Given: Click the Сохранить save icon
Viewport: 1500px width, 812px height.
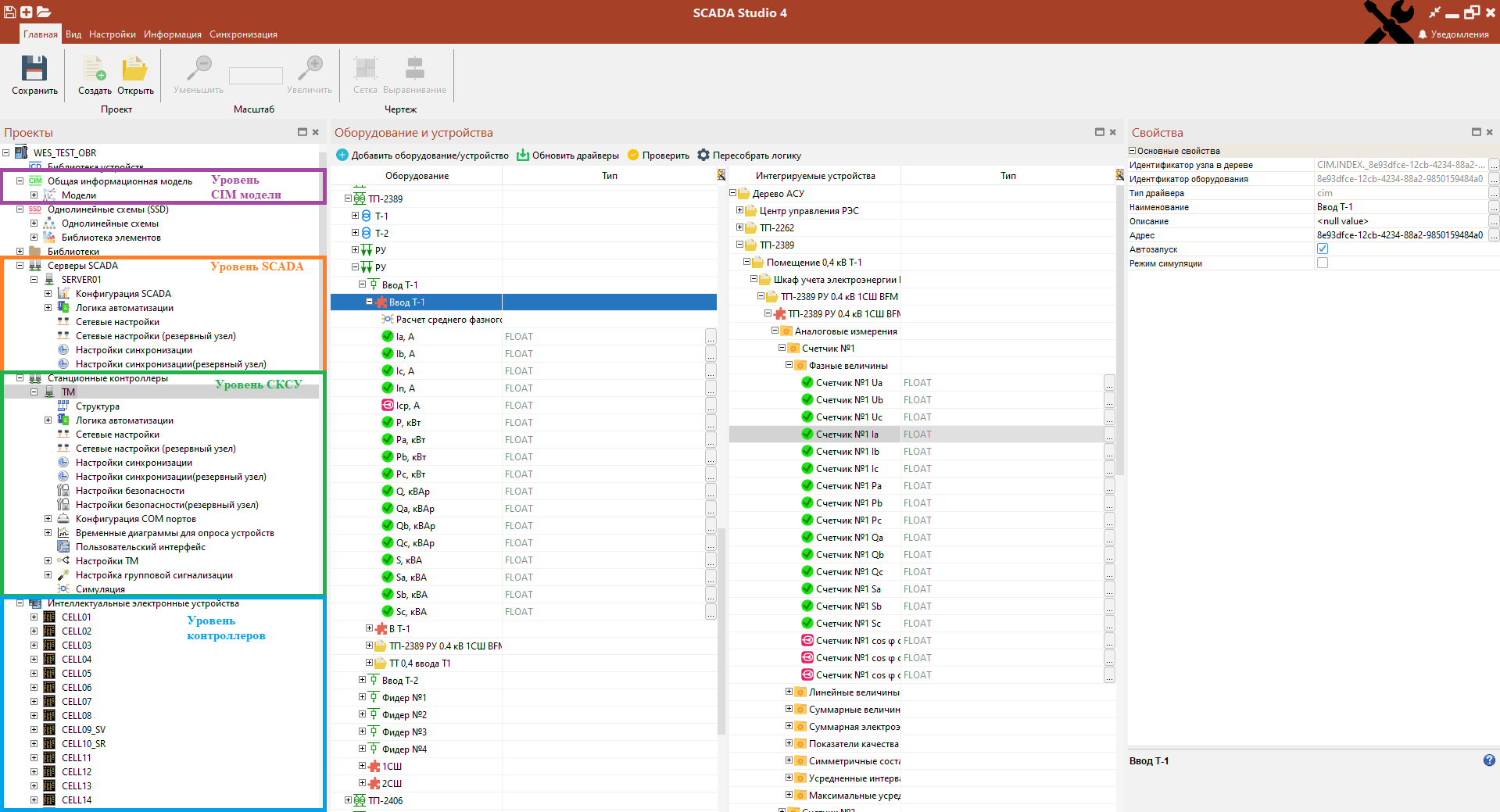Looking at the screenshot, I should [34, 69].
